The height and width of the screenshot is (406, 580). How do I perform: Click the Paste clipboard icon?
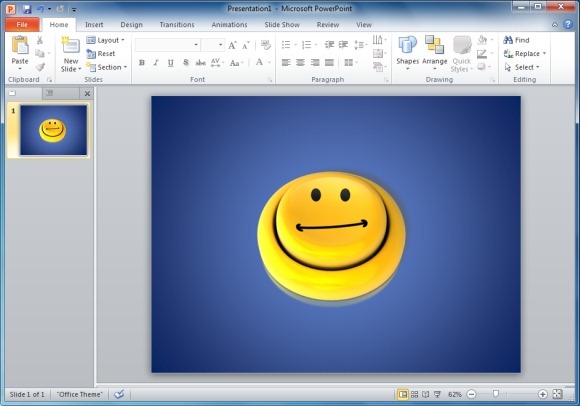pyautogui.click(x=20, y=45)
